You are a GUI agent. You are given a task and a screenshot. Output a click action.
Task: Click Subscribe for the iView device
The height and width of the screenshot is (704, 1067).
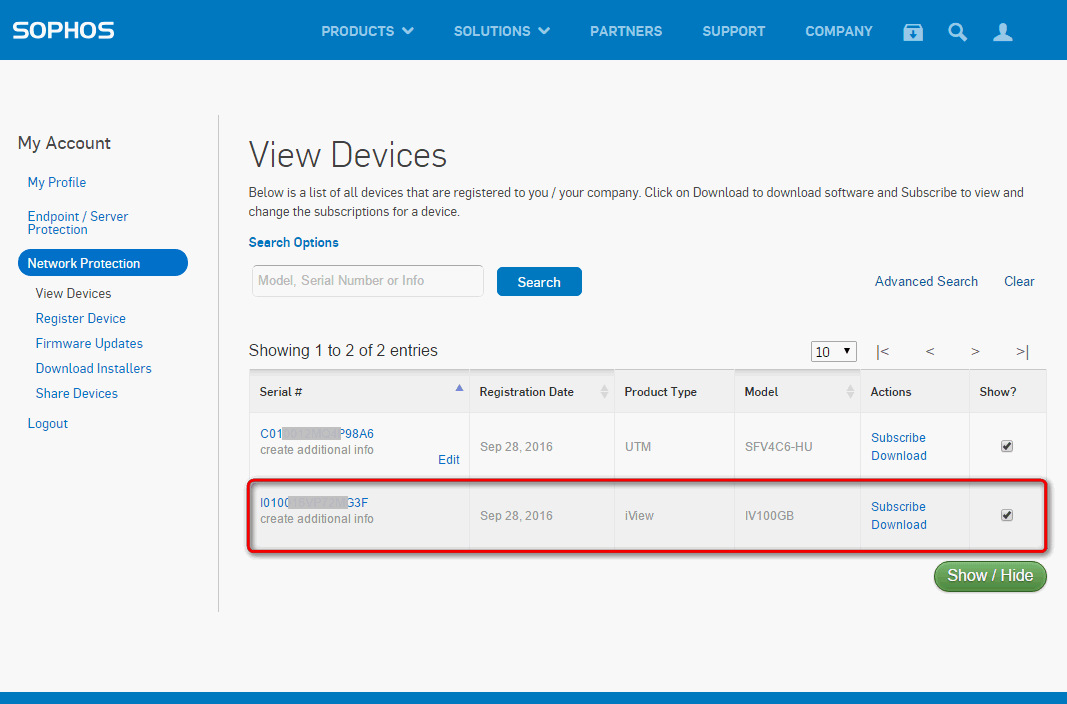898,507
